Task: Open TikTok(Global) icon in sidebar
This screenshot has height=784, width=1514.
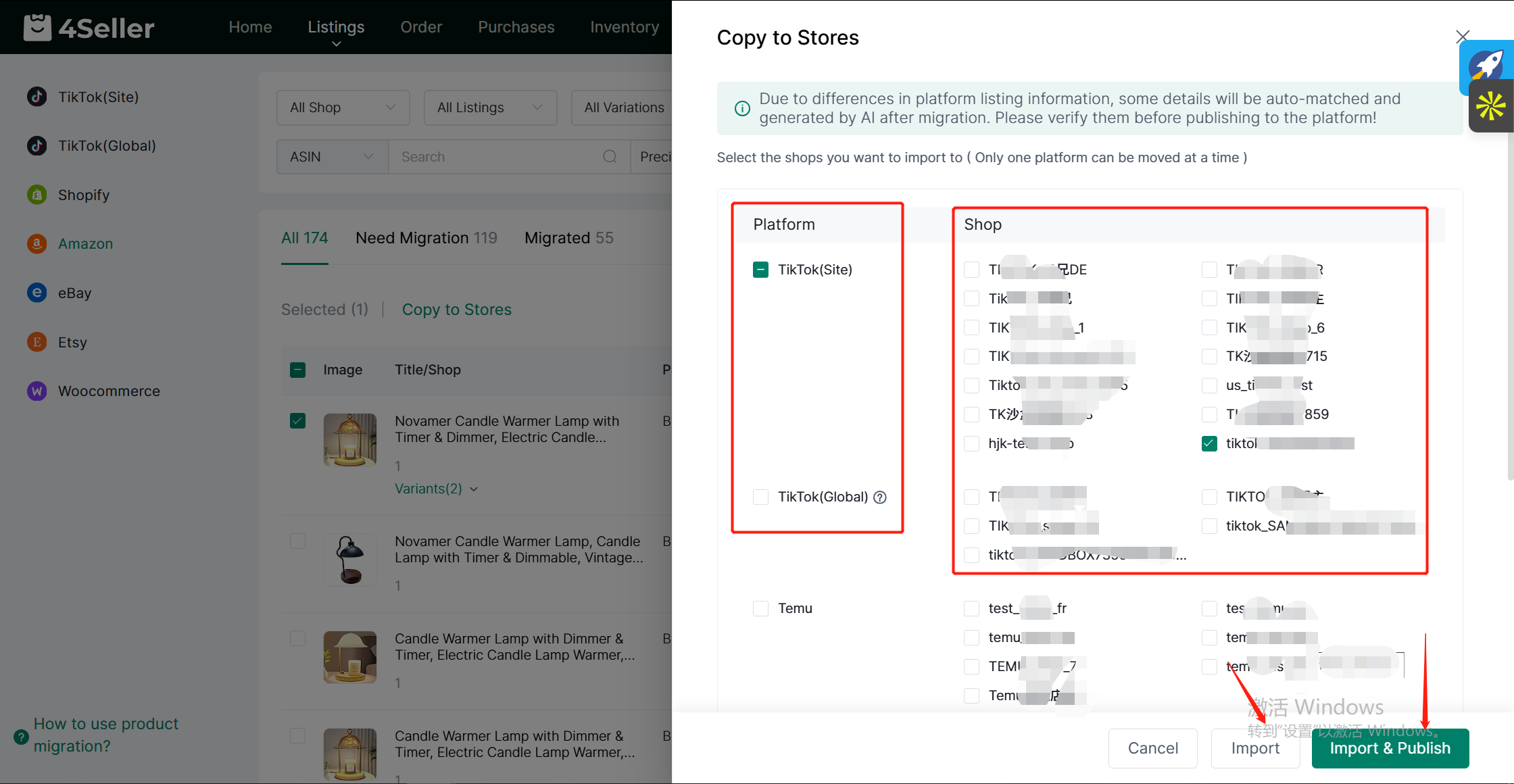Action: coord(37,145)
